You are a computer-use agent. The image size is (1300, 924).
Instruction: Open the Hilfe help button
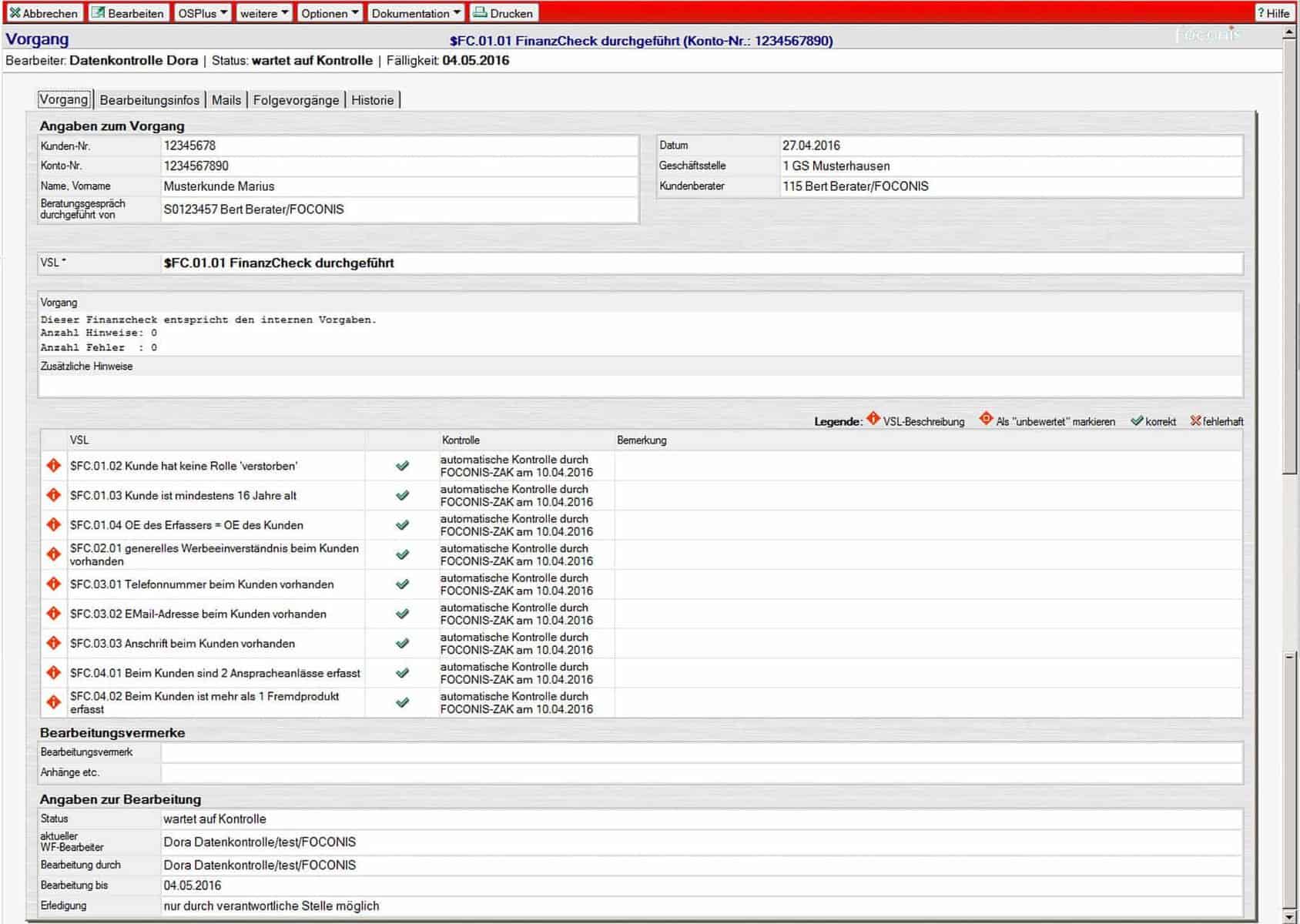[x=1273, y=13]
